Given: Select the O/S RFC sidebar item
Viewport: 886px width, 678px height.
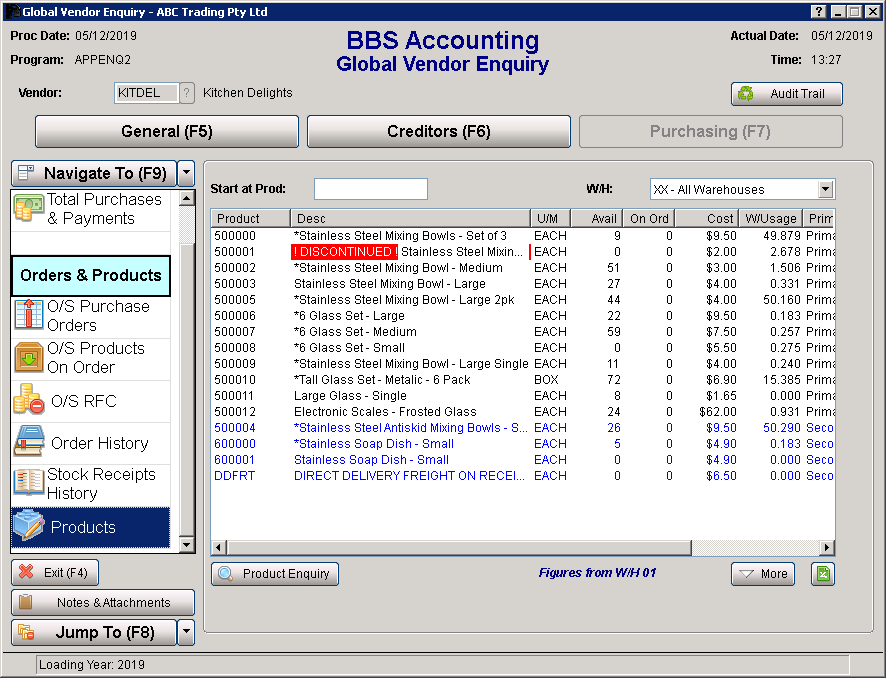Looking at the screenshot, I should 91,401.
